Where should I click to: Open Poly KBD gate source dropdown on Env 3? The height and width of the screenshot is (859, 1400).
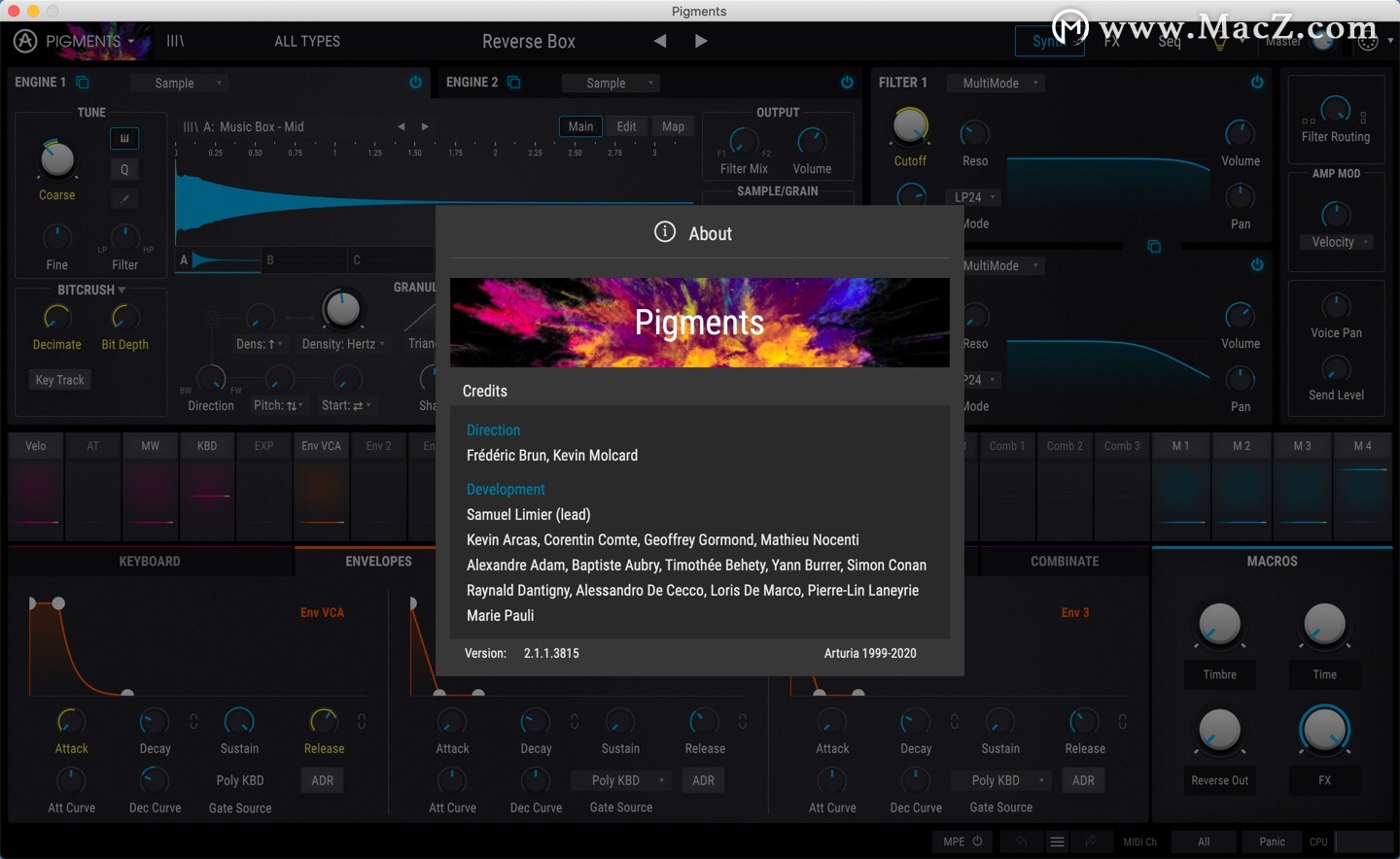click(1002, 780)
